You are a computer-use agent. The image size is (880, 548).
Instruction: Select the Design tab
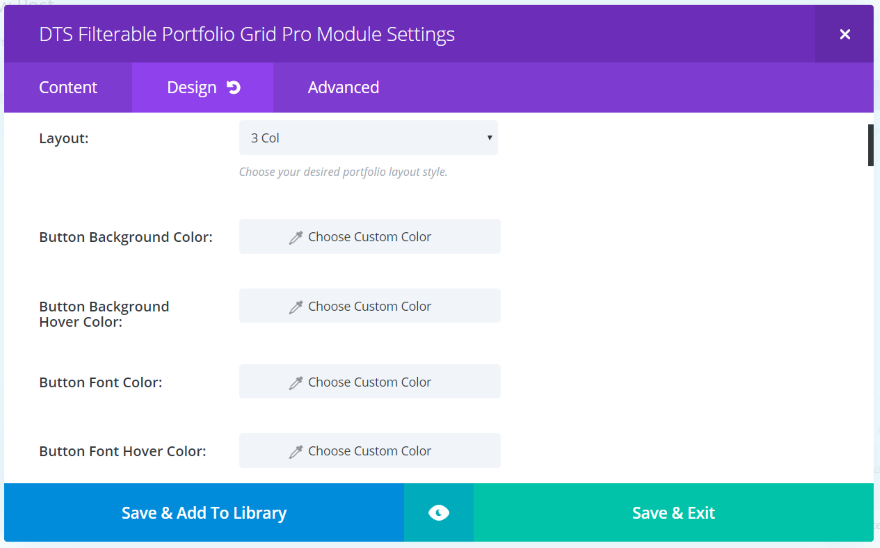[x=191, y=88]
